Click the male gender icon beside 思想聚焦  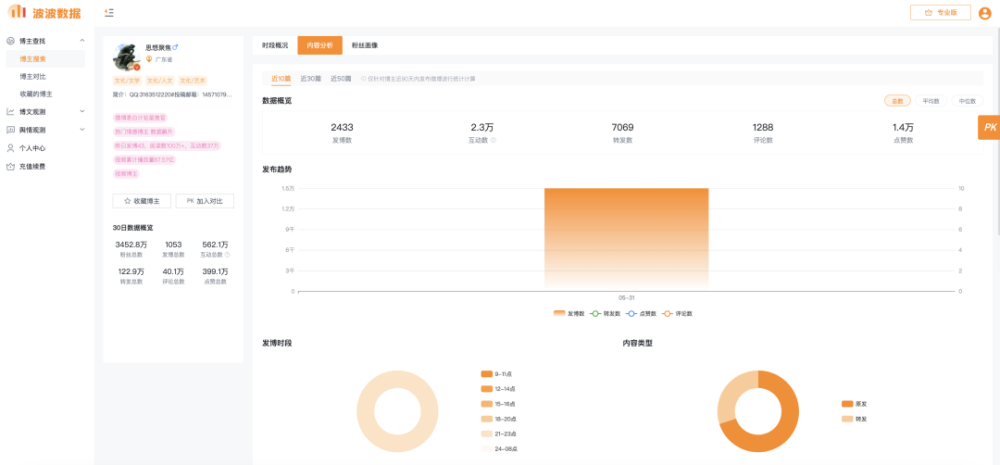click(175, 47)
